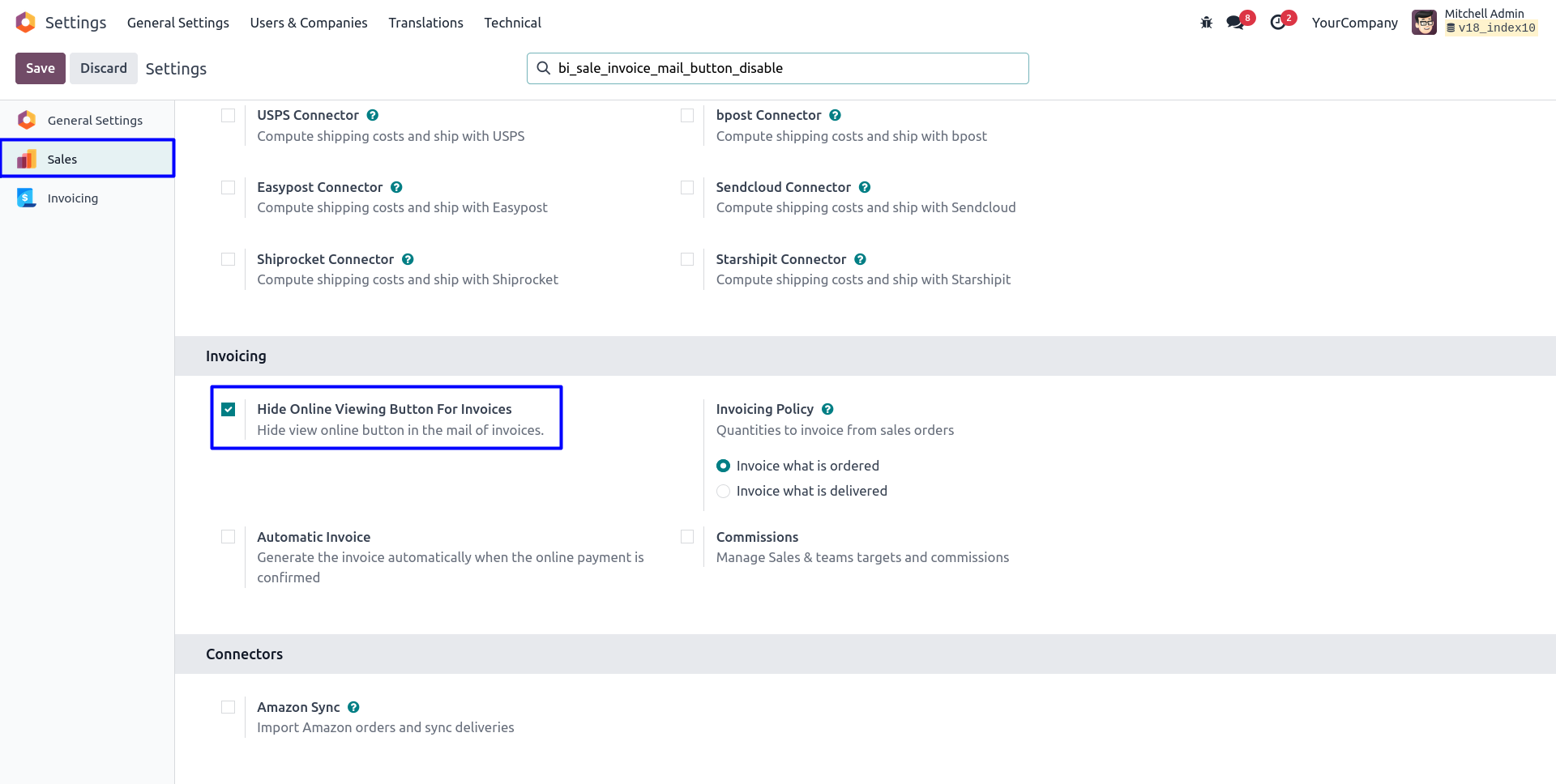Screen dimensions: 1556x784
Task: Click help icon beside Starshipit Connector
Action: 860,259
